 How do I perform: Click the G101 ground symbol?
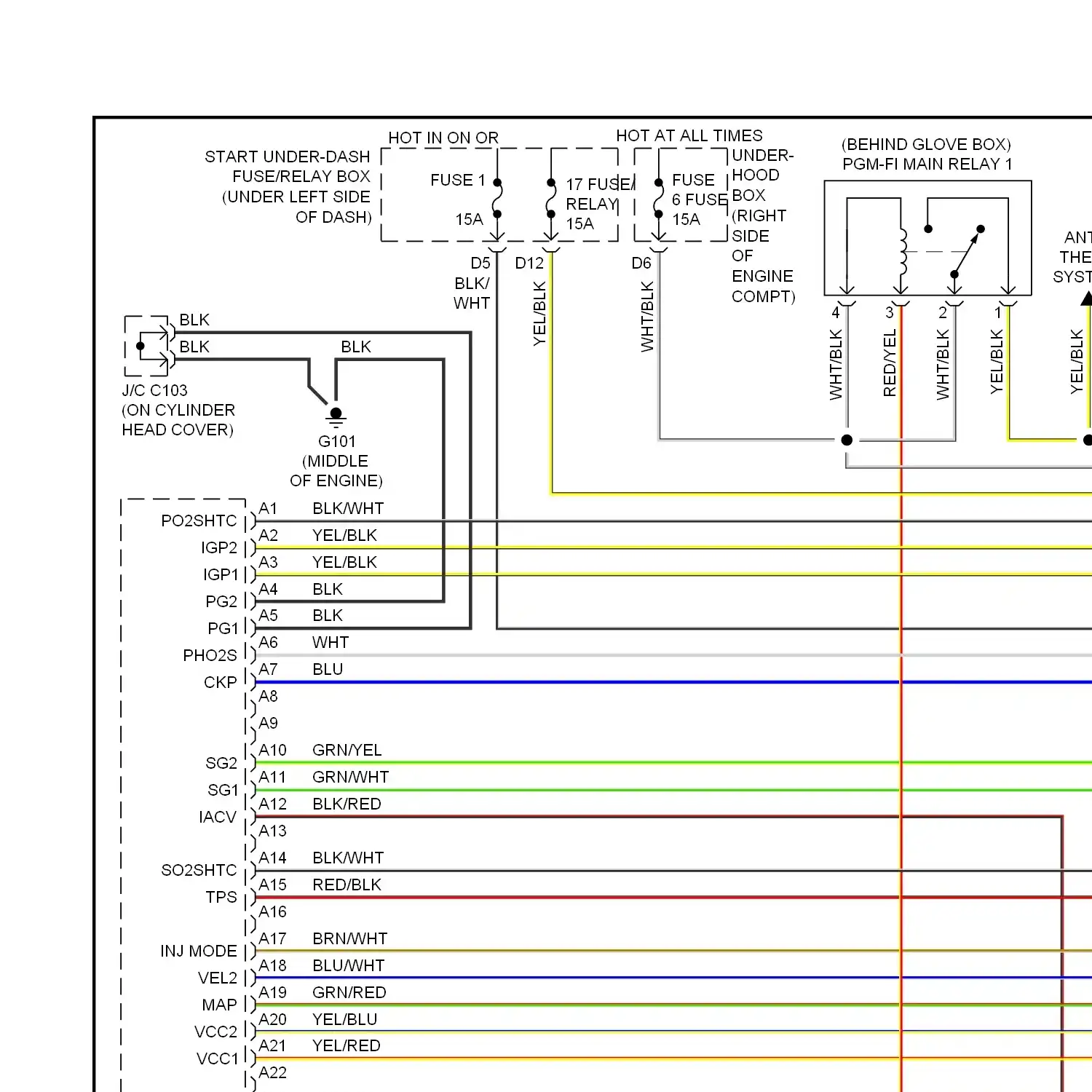pyautogui.click(x=336, y=418)
